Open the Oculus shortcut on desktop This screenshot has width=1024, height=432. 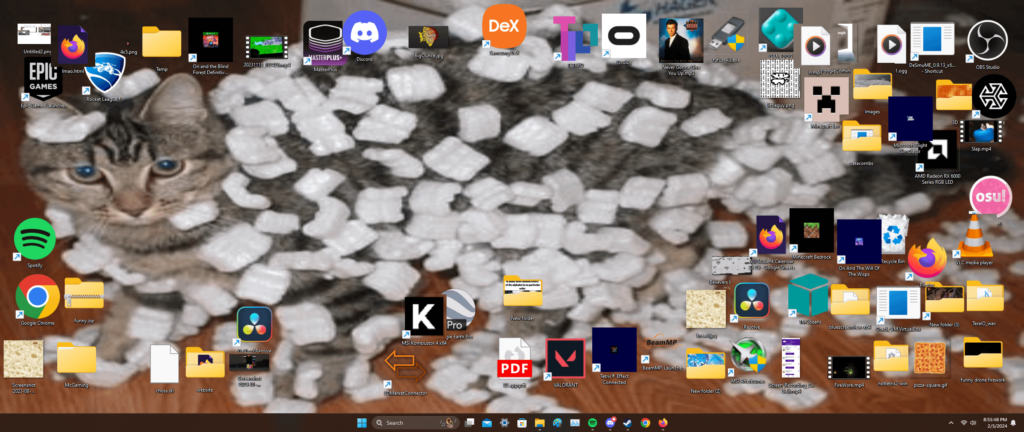coord(624,36)
